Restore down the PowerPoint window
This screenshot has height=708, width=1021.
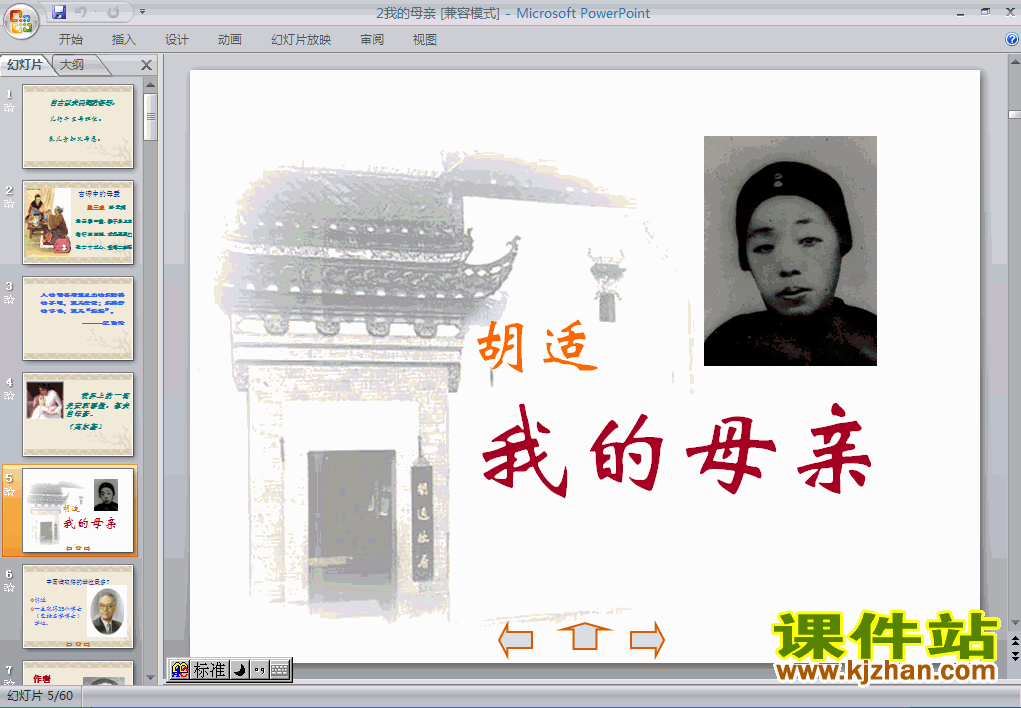click(x=985, y=12)
